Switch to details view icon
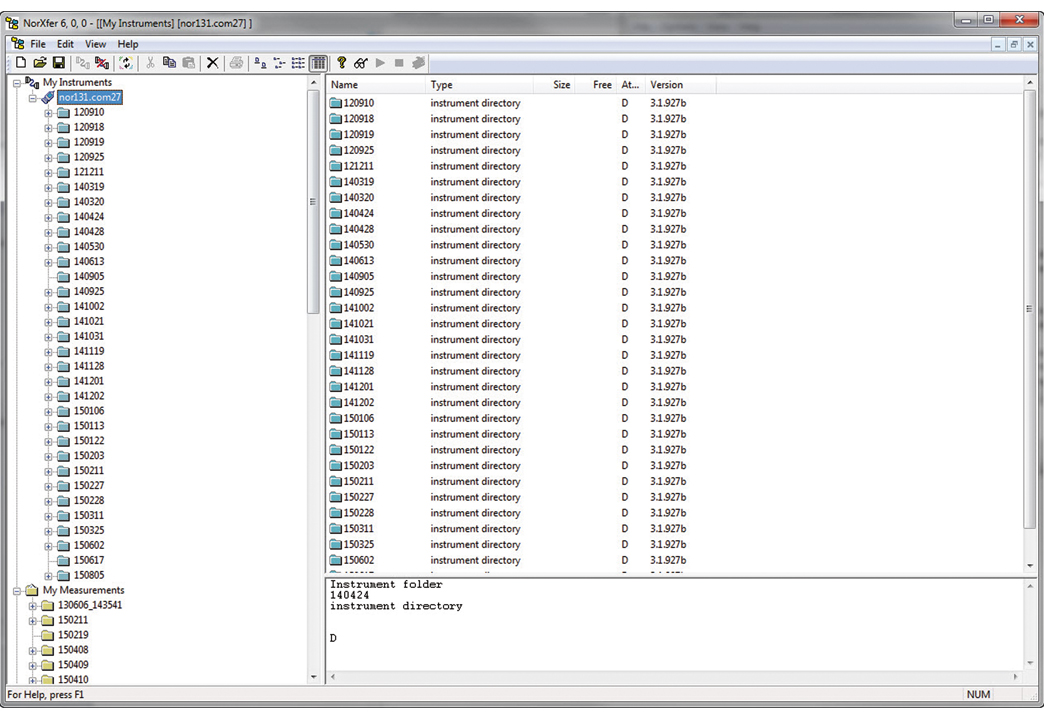This screenshot has height=719, width=1044. 318,63
